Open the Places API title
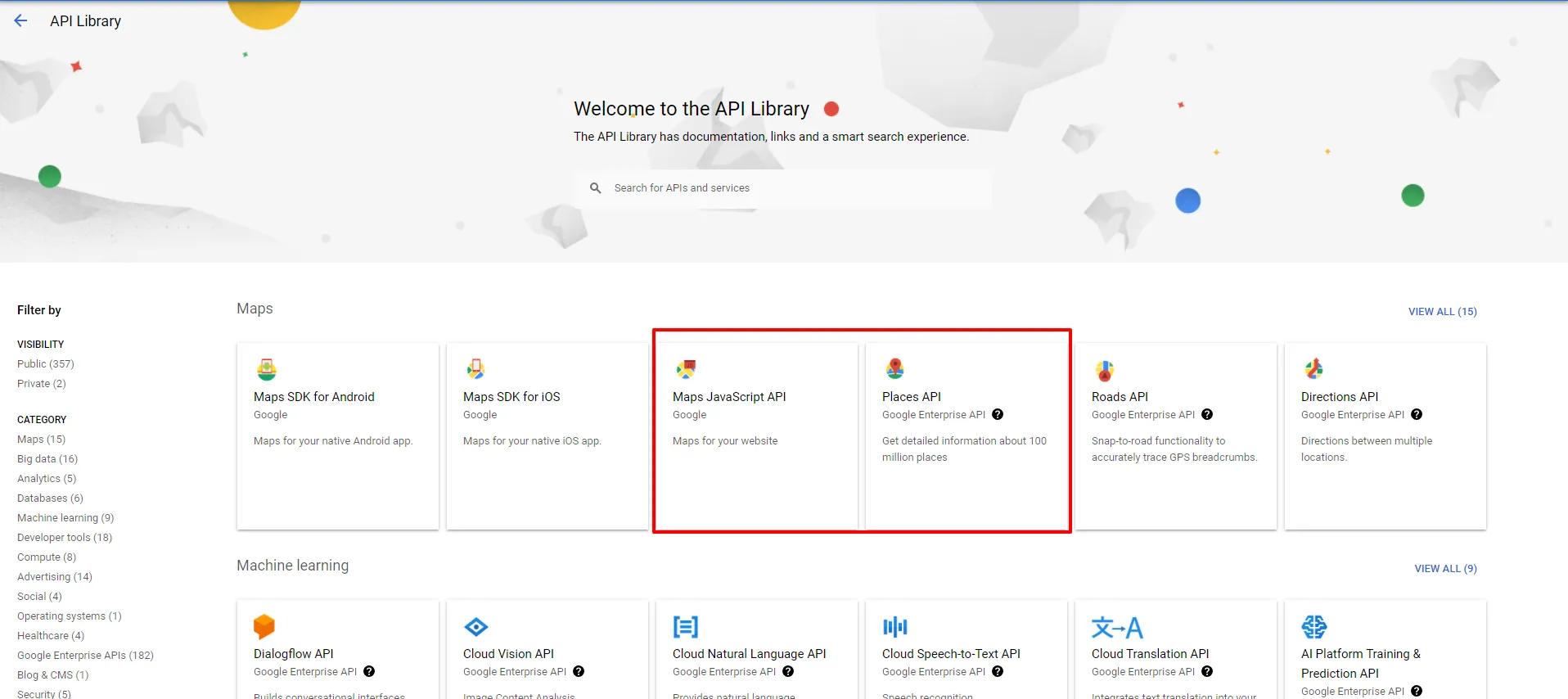The width and height of the screenshot is (1568, 699). click(912, 397)
